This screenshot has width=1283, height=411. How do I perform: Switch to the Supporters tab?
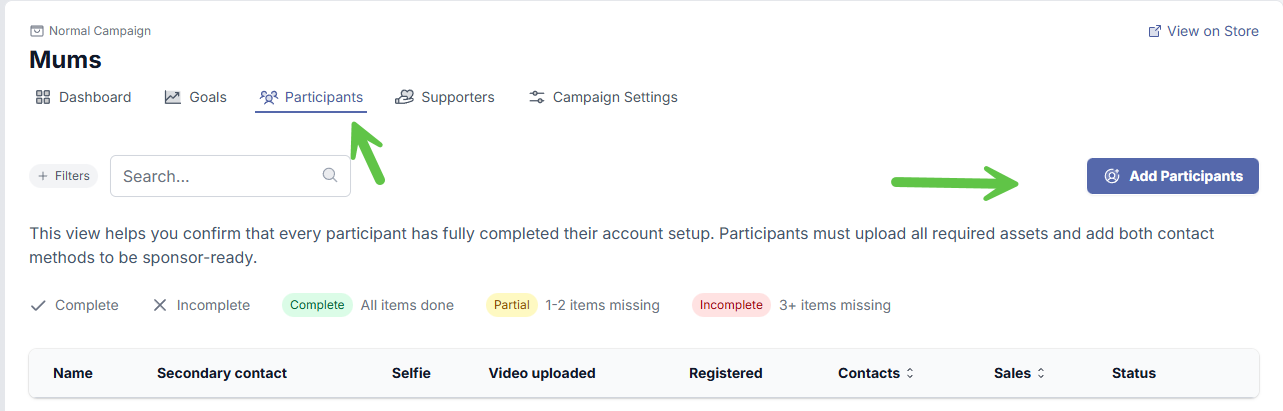pyautogui.click(x=457, y=97)
